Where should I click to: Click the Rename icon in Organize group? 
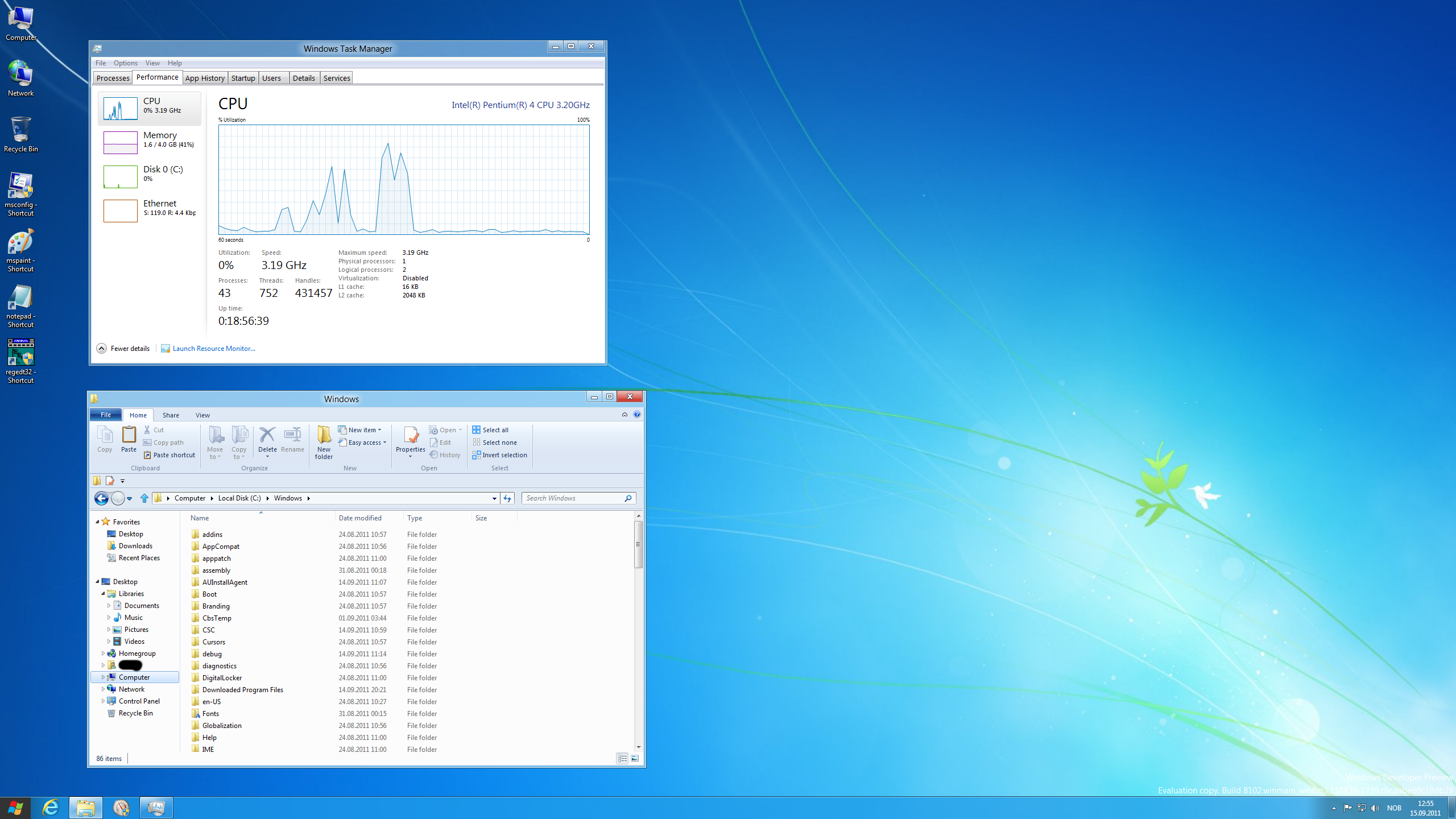(x=292, y=435)
